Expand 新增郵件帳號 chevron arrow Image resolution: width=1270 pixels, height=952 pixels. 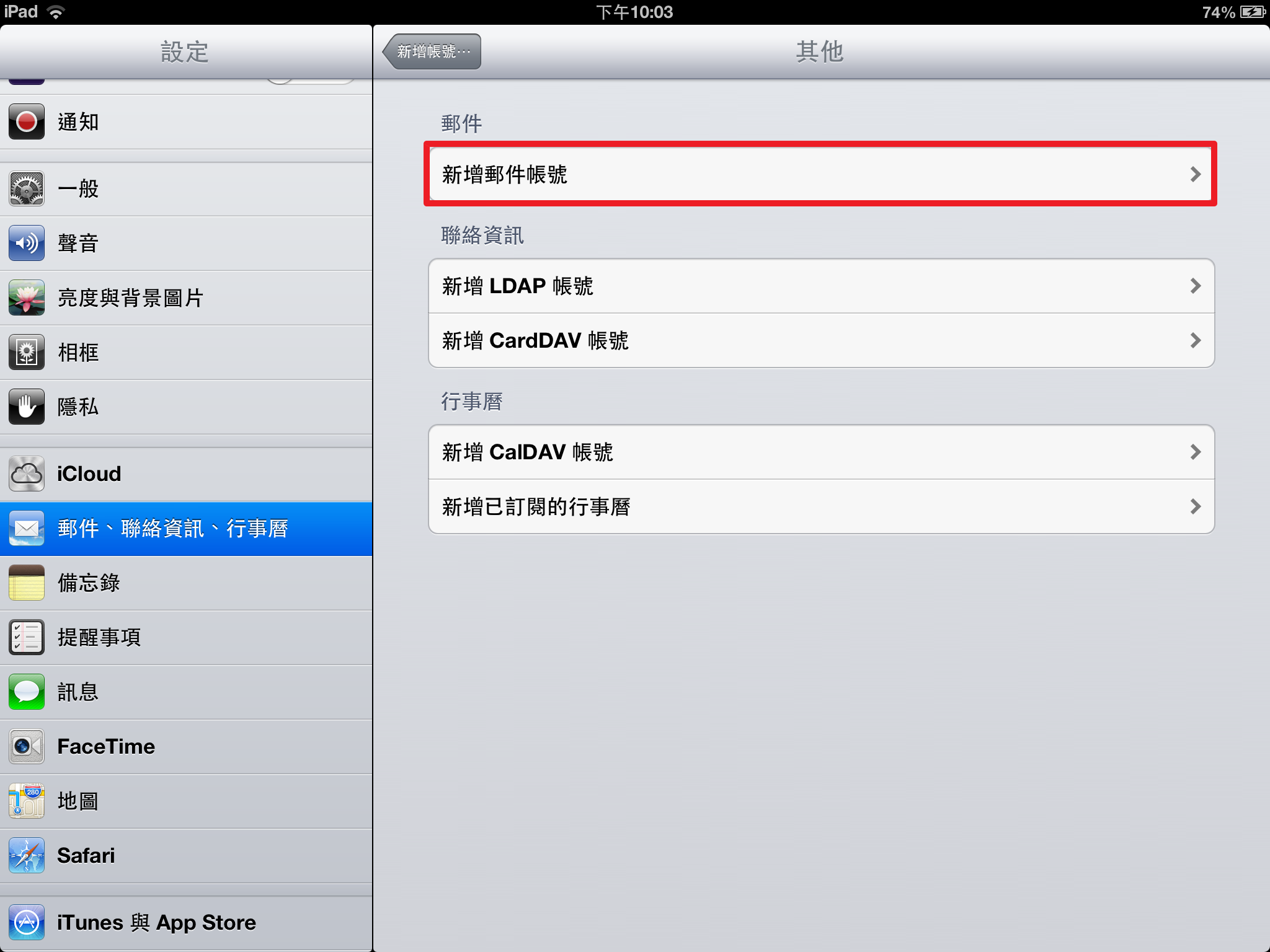coord(1196,174)
